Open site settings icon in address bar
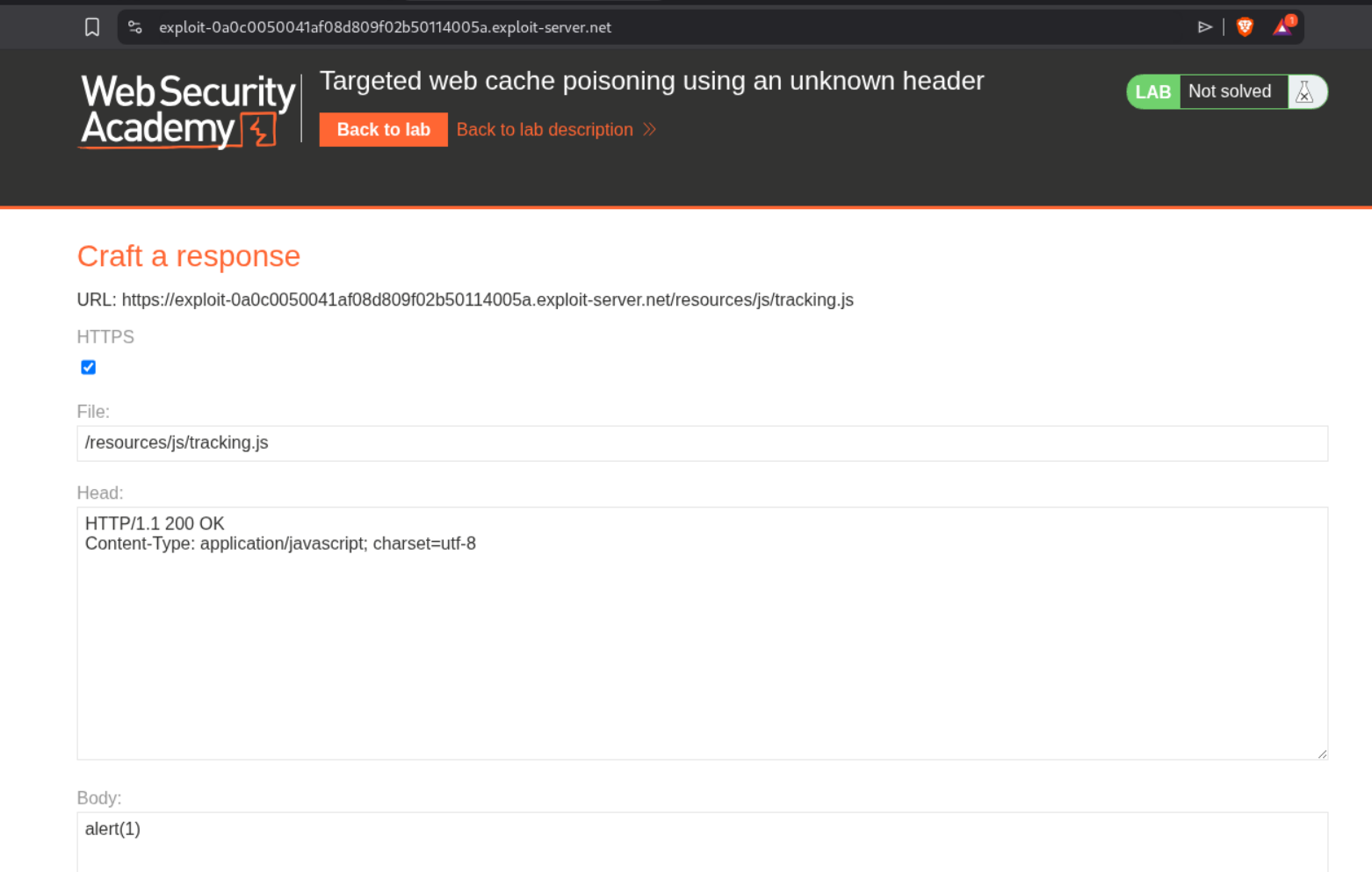1372x872 pixels. (x=135, y=27)
